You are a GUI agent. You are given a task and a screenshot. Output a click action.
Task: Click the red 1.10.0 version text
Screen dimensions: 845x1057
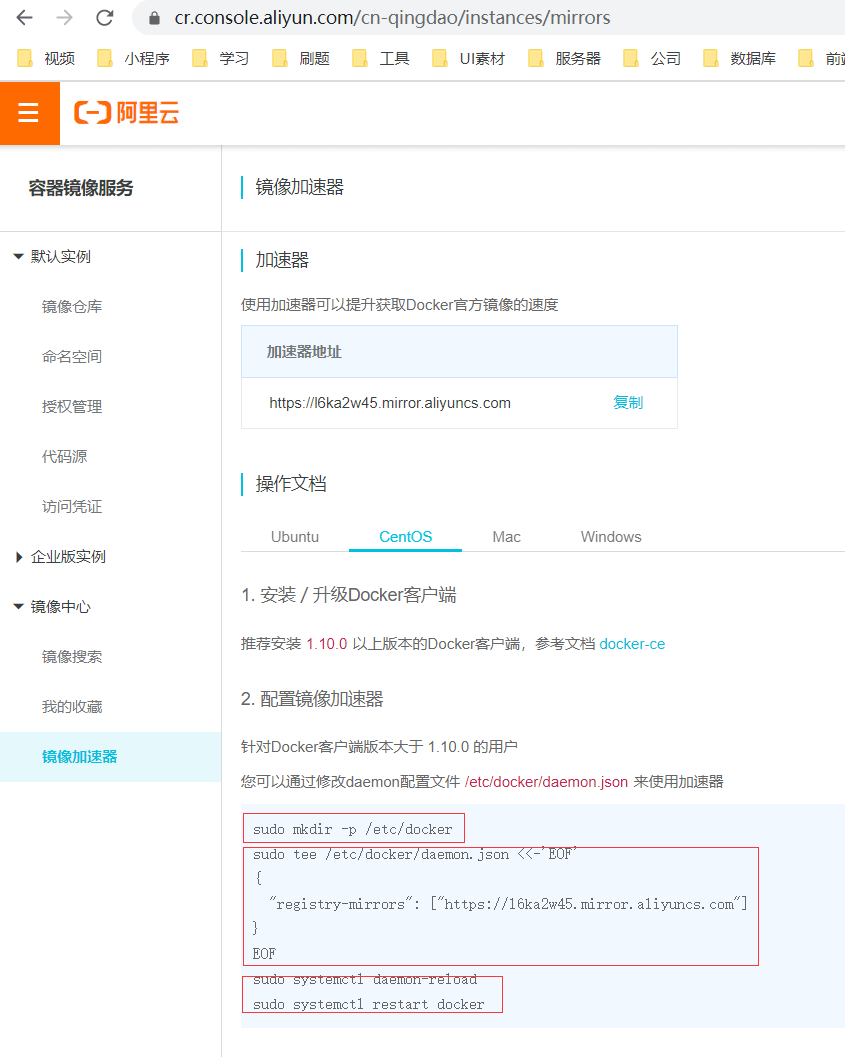[327, 644]
